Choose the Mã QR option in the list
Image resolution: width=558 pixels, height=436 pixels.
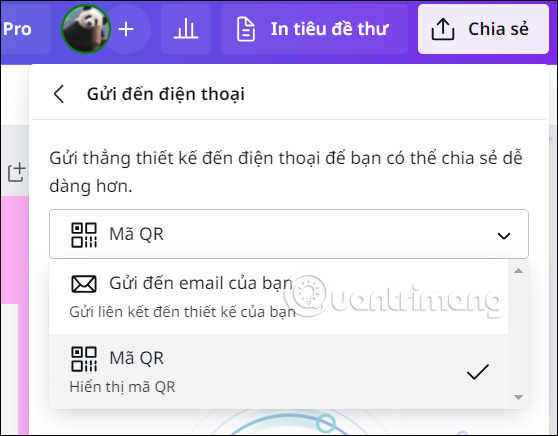(x=279, y=371)
